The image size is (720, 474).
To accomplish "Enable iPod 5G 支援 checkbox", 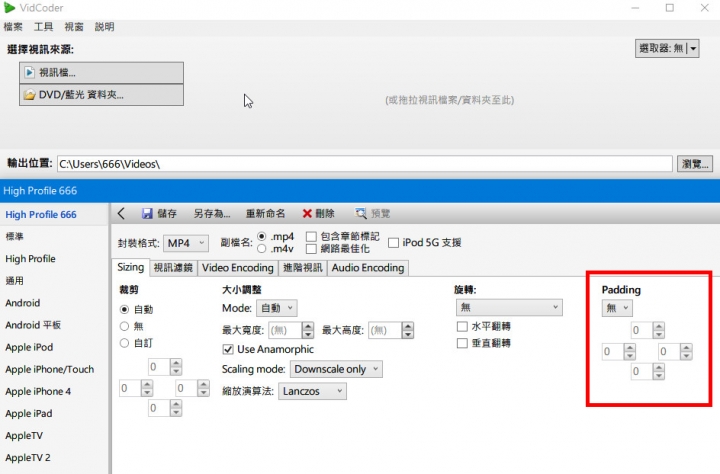I will [x=394, y=243].
